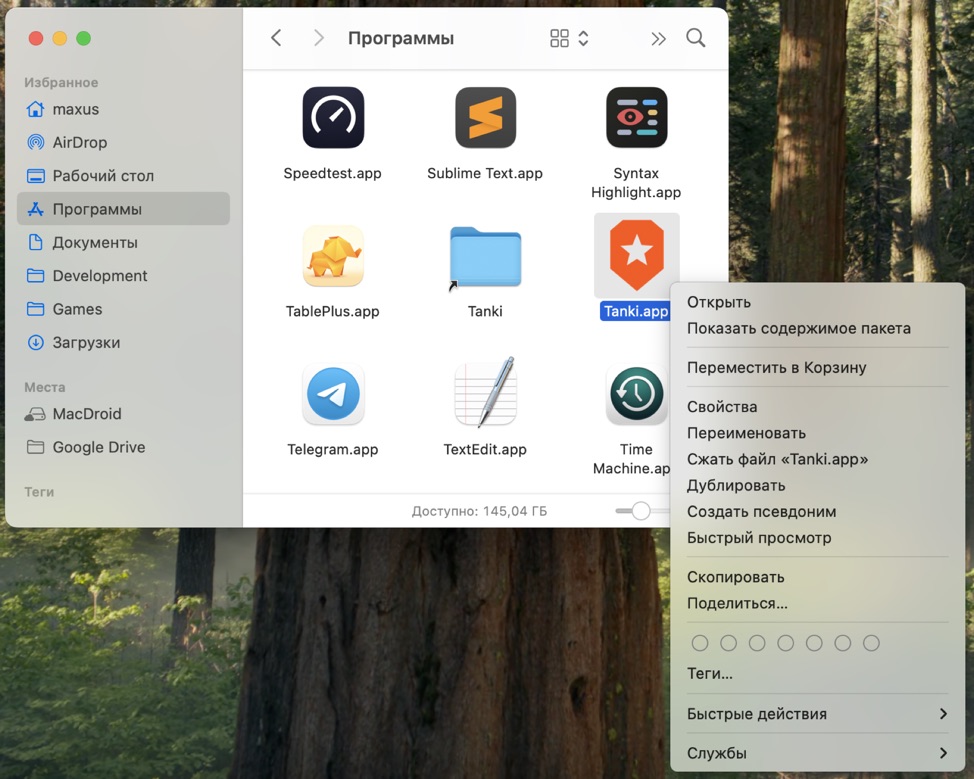Open the maxus home folder in sidebar
This screenshot has width=974, height=779.
click(124, 109)
